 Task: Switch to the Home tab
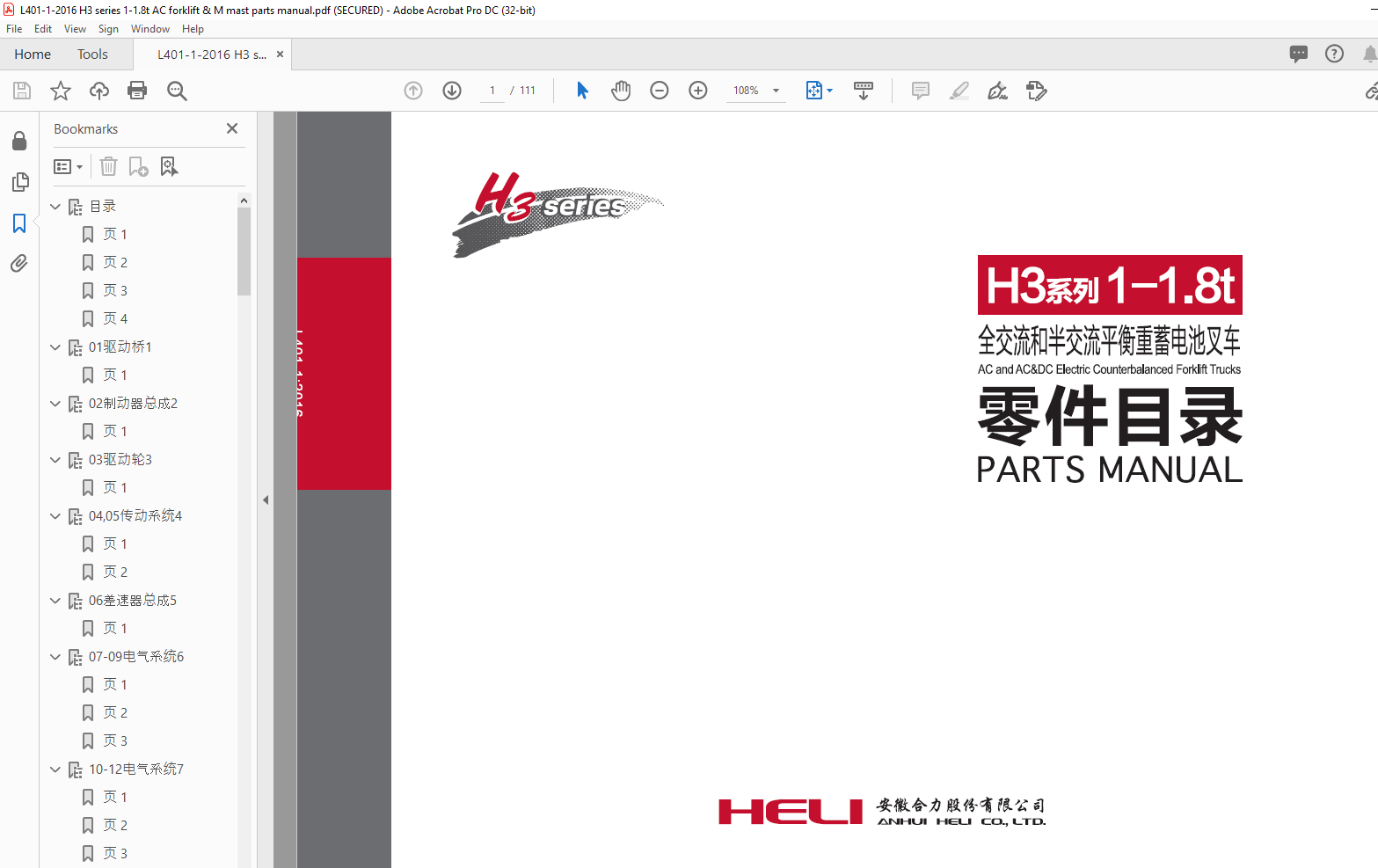[33, 55]
